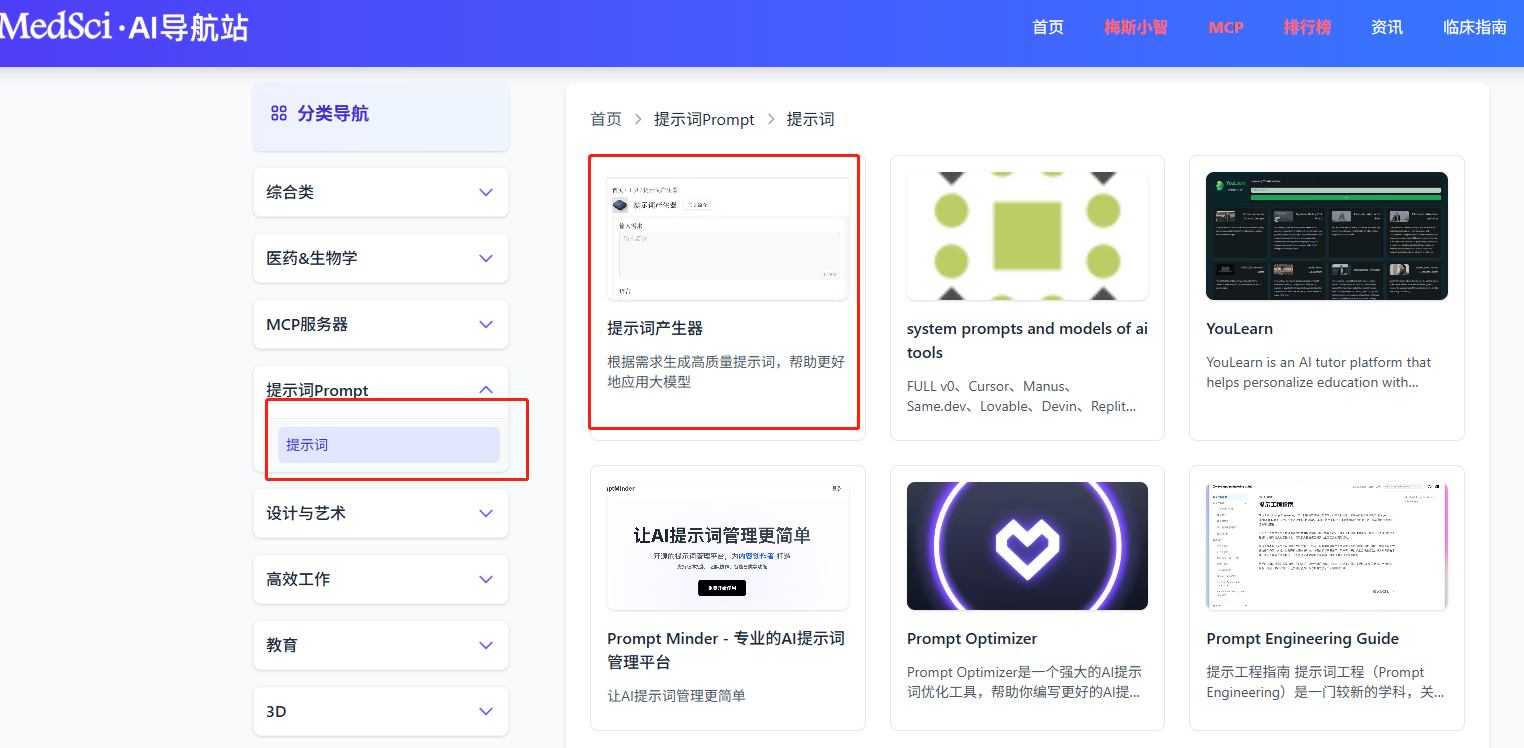The image size is (1524, 748).
Task: Click description starting FULL v0、Cursor
Action: tap(1022, 396)
